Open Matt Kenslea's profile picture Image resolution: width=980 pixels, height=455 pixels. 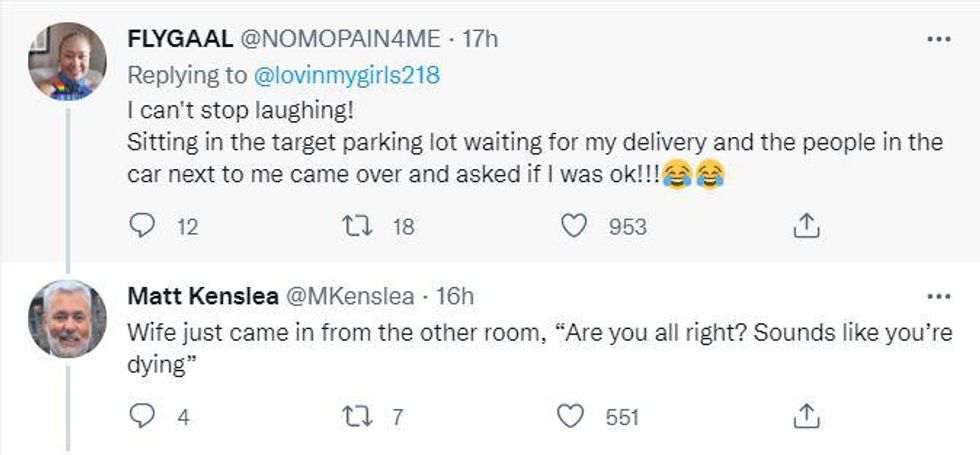[67, 319]
